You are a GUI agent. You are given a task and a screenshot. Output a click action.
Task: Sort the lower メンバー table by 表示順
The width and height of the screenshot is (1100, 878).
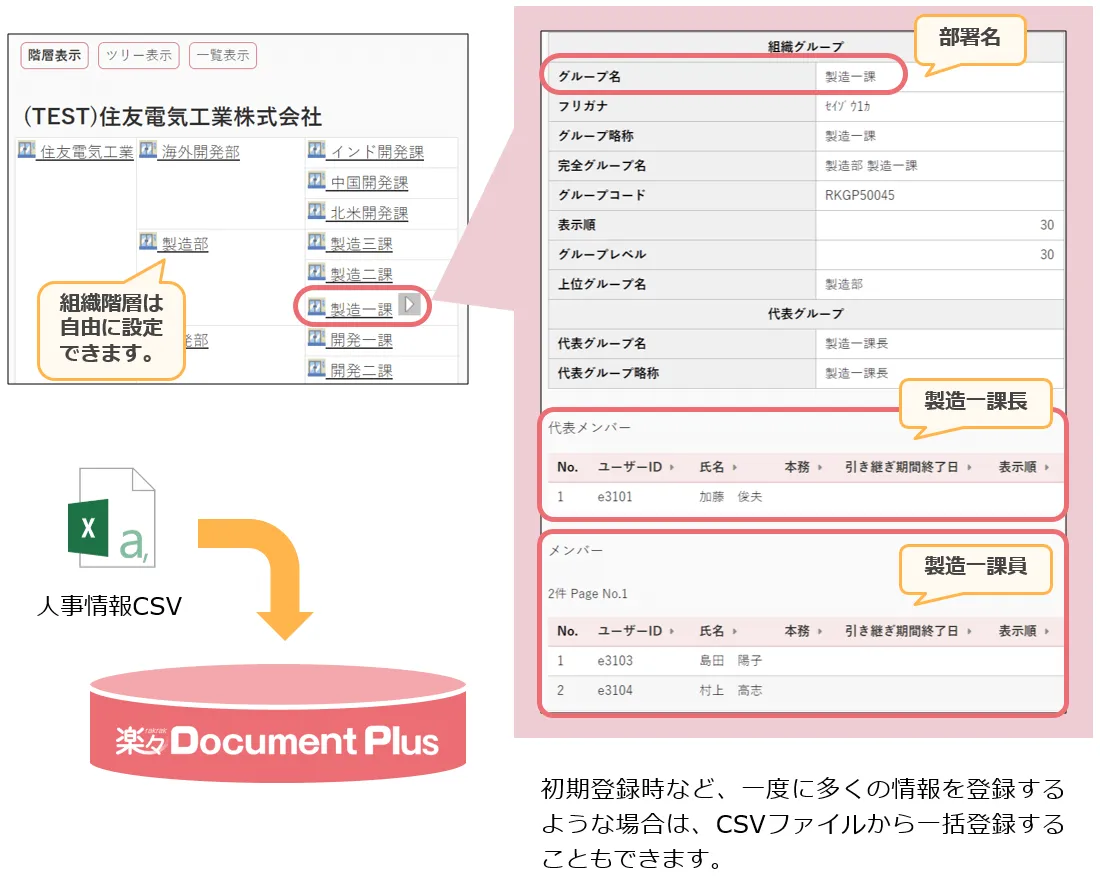coord(1024,631)
